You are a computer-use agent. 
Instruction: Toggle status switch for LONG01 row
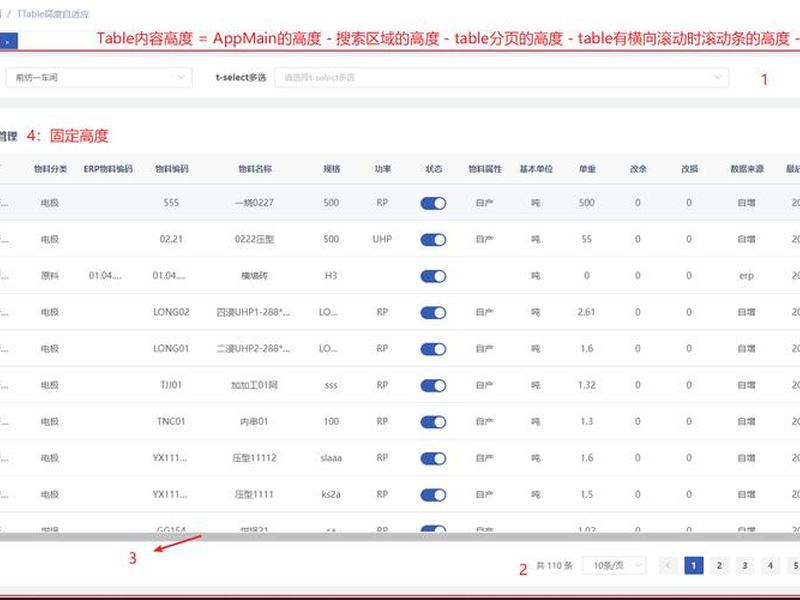tap(433, 349)
